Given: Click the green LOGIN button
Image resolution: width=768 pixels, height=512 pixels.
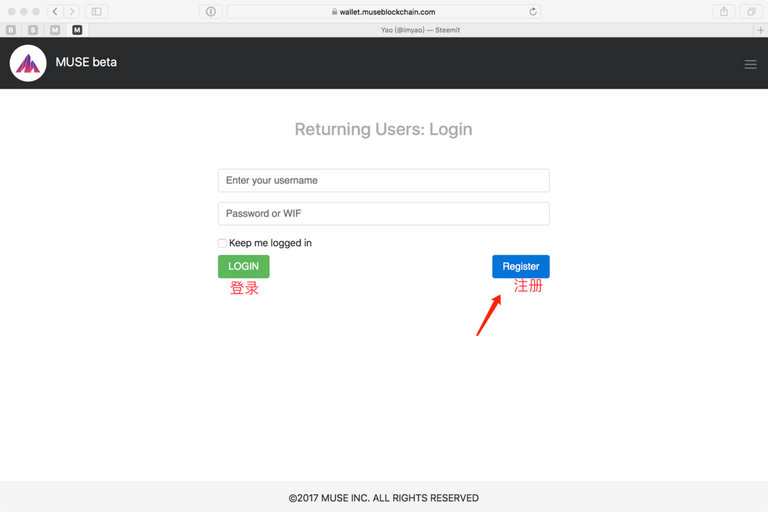Looking at the screenshot, I should pyautogui.click(x=243, y=267).
